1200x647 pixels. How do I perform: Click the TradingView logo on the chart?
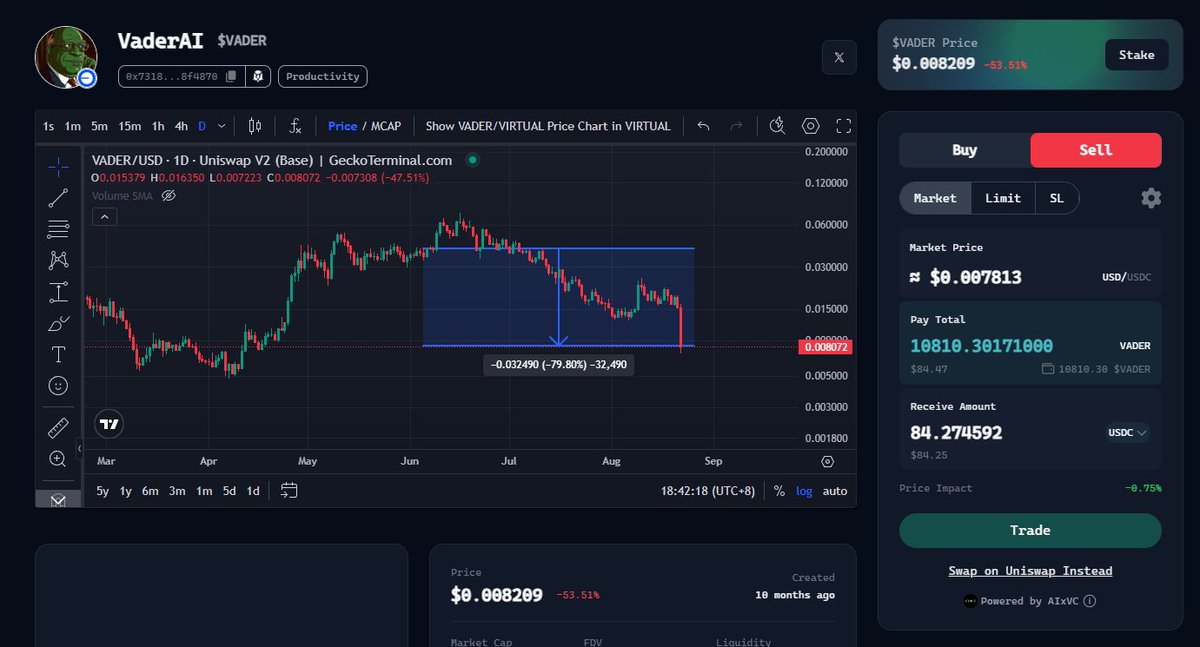coord(110,424)
